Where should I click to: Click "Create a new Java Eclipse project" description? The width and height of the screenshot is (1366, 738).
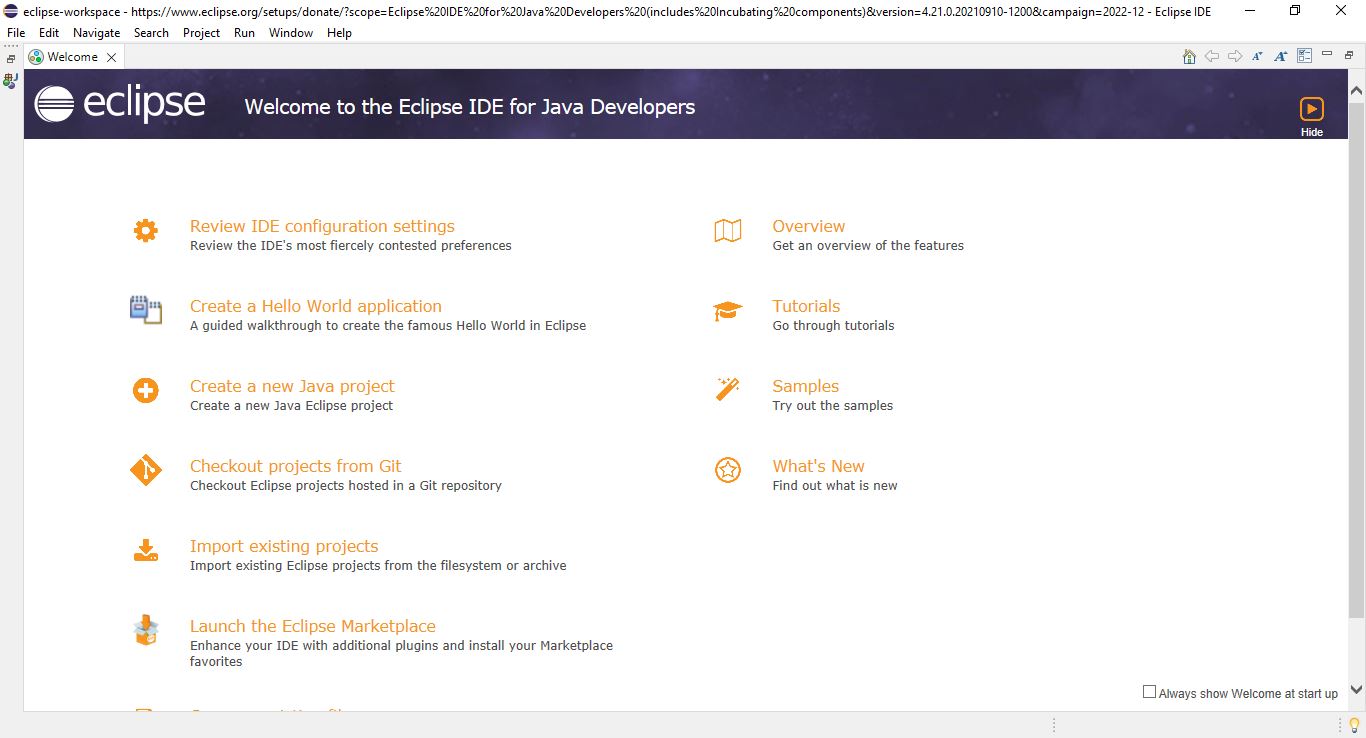(x=292, y=406)
